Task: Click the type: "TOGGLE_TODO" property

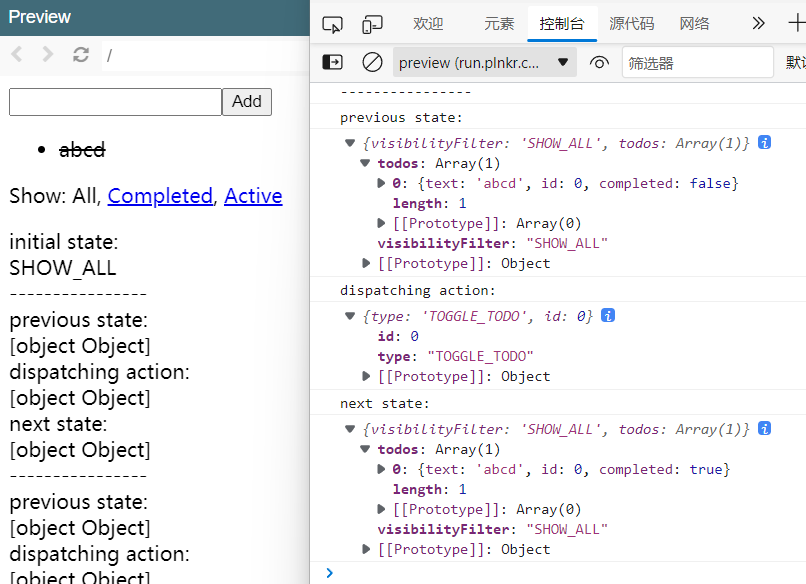Action: 455,356
